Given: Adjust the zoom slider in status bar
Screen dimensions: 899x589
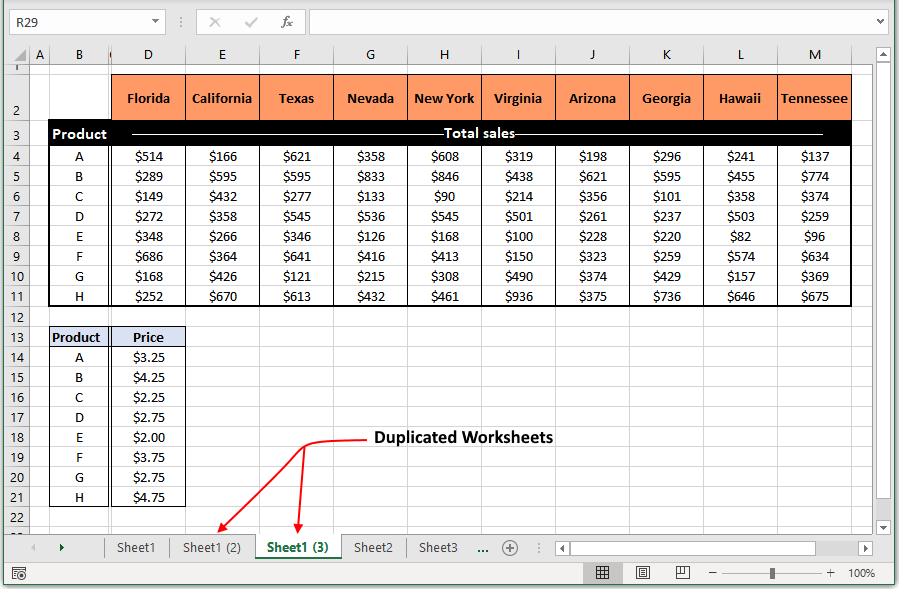Looking at the screenshot, I should click(771, 572).
